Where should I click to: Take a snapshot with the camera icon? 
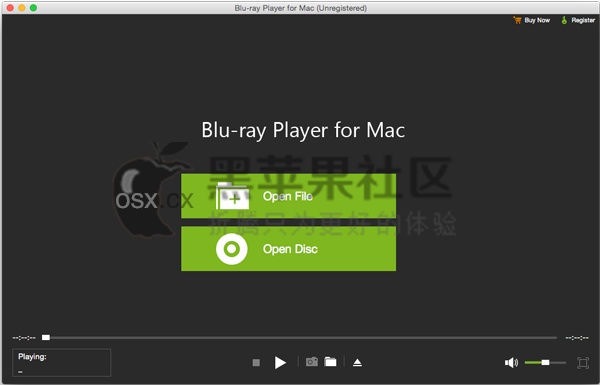tap(311, 362)
